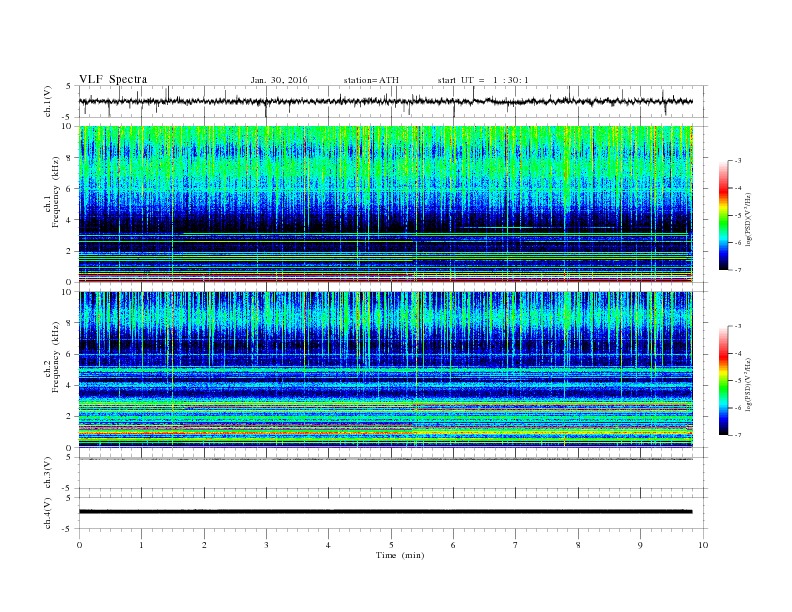This screenshot has width=792, height=612.
Task: Click the '1' tick on the time axis
Action: [141, 545]
